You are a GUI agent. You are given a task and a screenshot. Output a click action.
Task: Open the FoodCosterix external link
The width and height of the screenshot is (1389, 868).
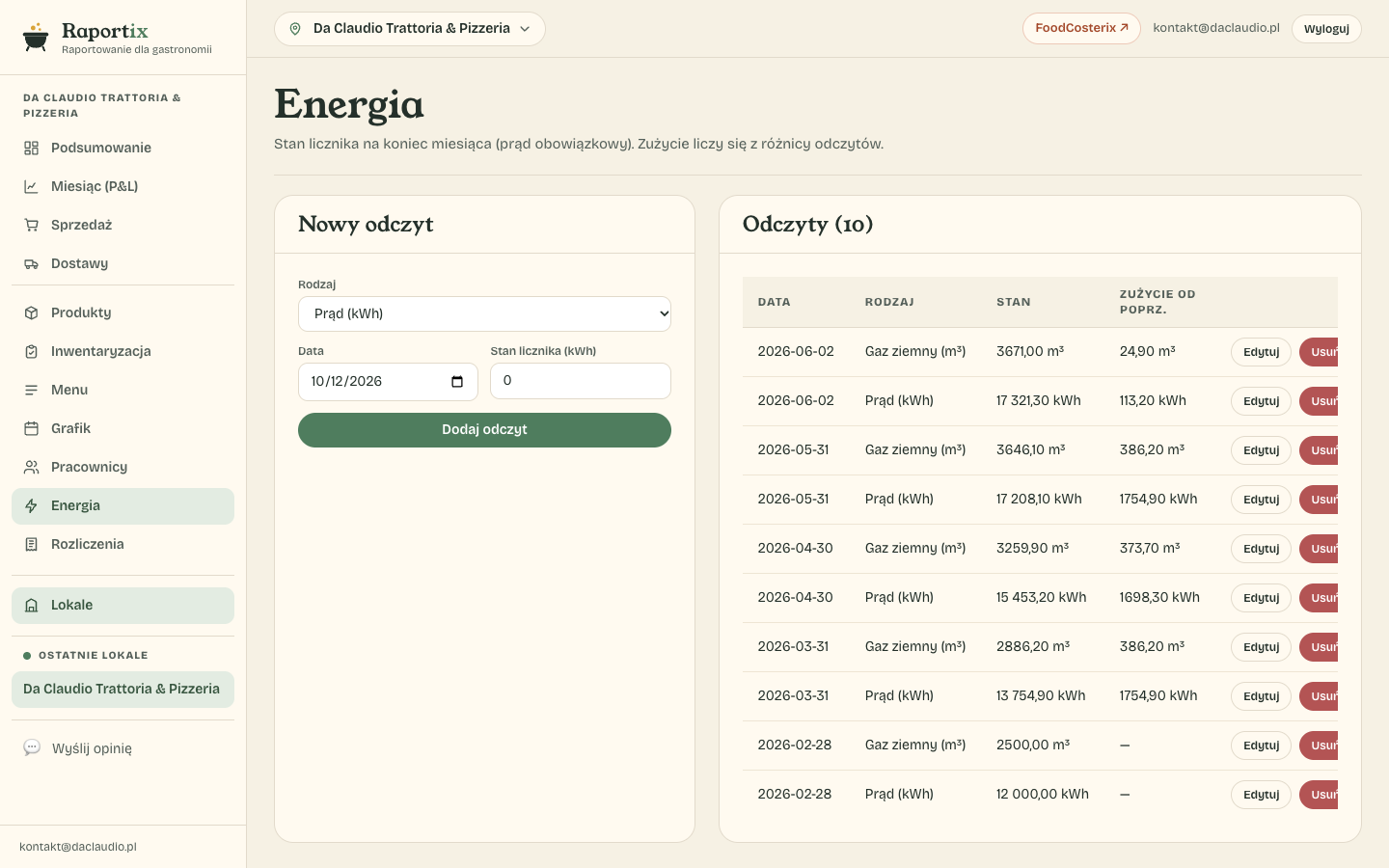click(1081, 28)
